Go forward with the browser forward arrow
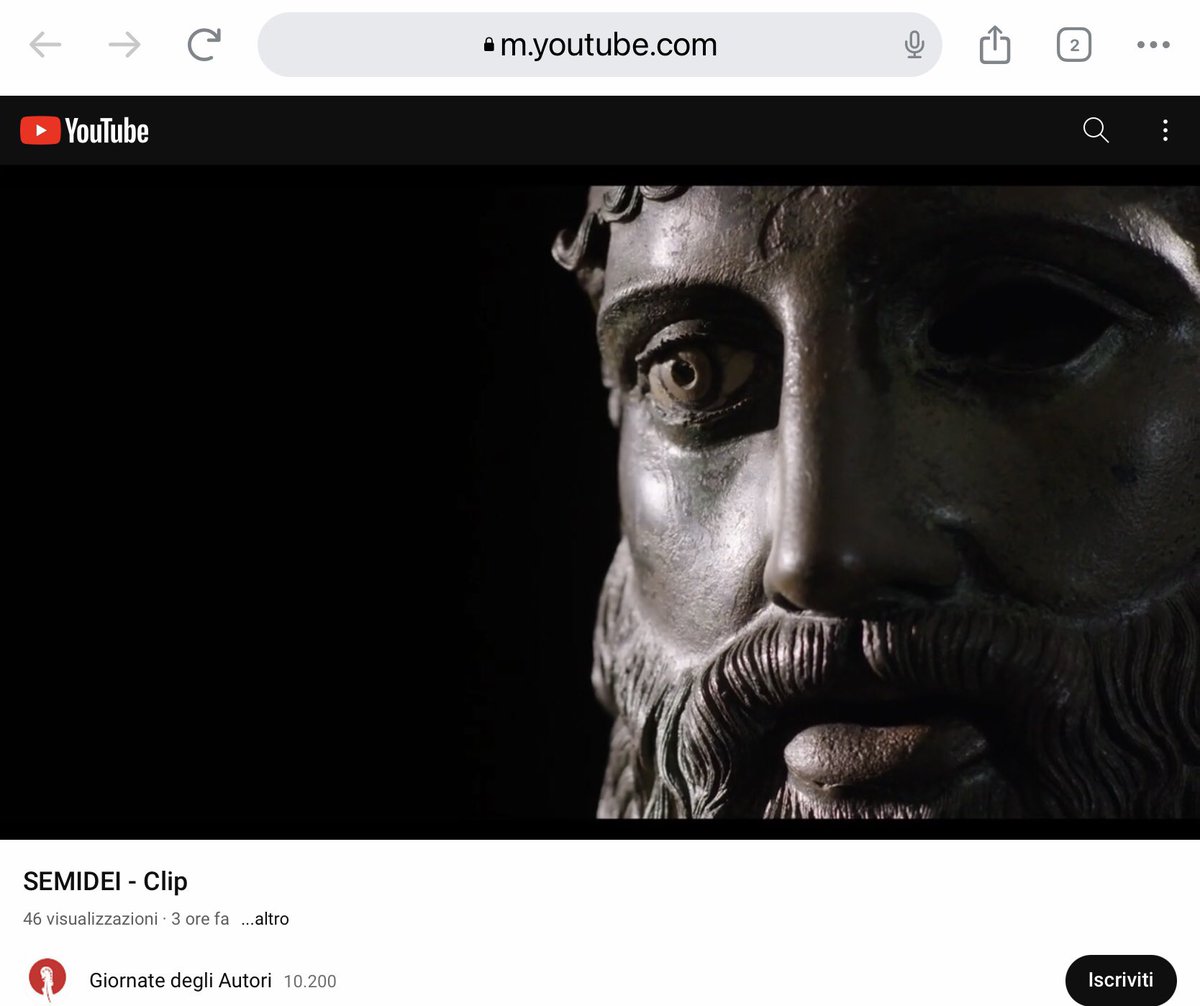Image resolution: width=1200 pixels, height=1006 pixels. point(124,45)
